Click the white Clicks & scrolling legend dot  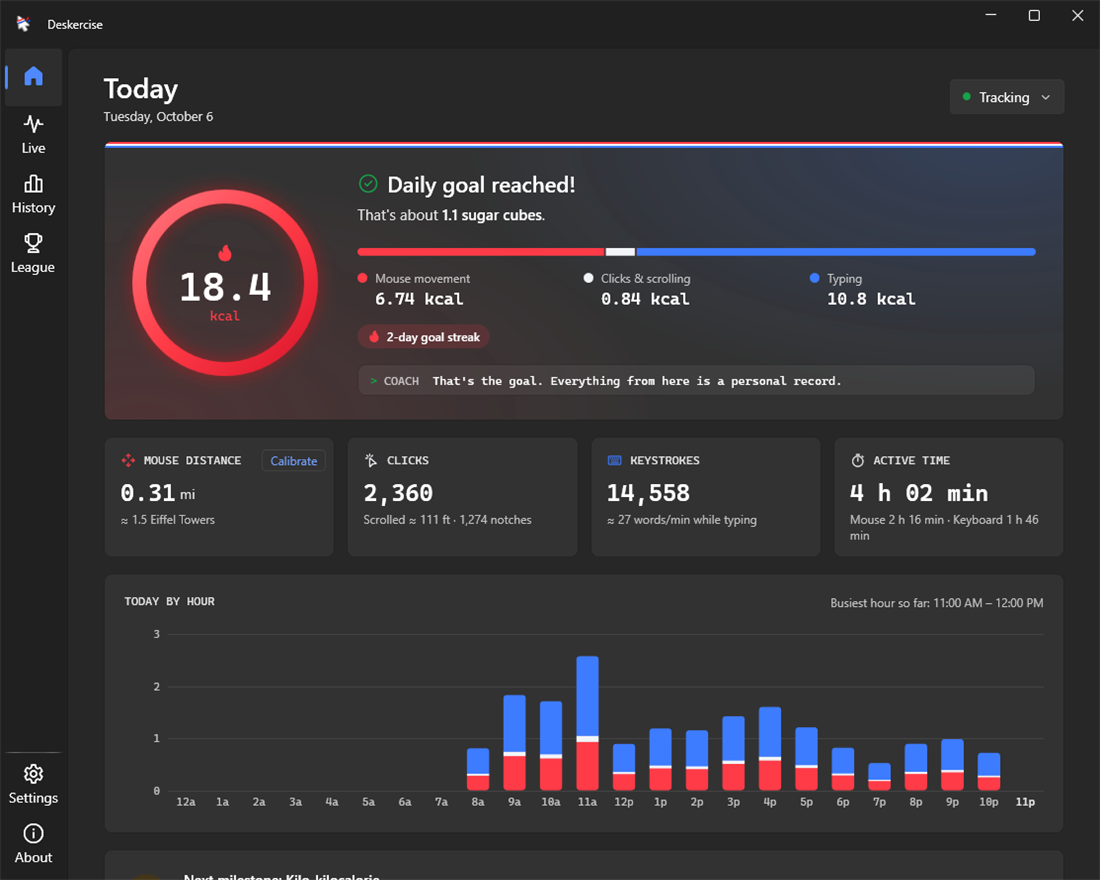589,278
